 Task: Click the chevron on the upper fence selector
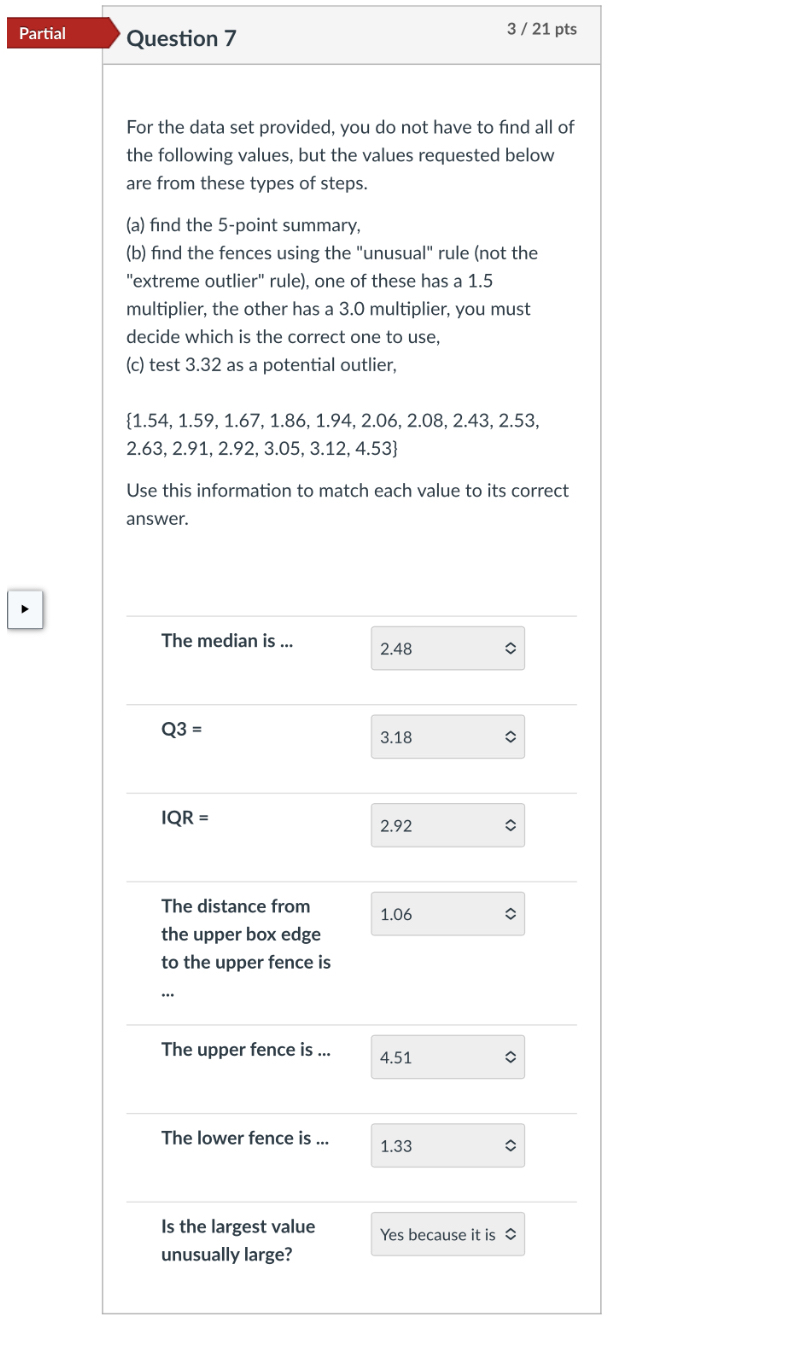pos(510,1057)
